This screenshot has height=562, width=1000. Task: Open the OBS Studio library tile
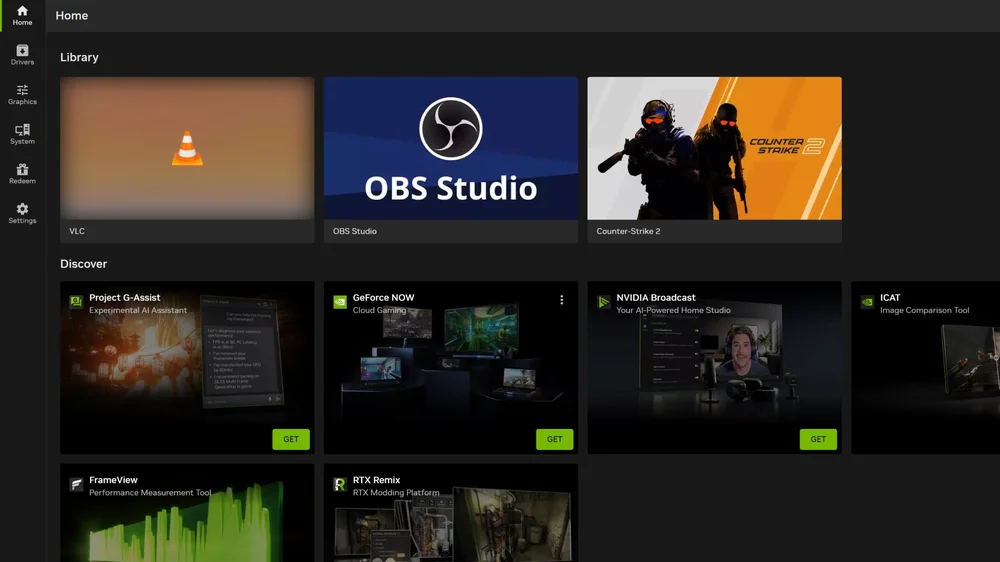(451, 159)
